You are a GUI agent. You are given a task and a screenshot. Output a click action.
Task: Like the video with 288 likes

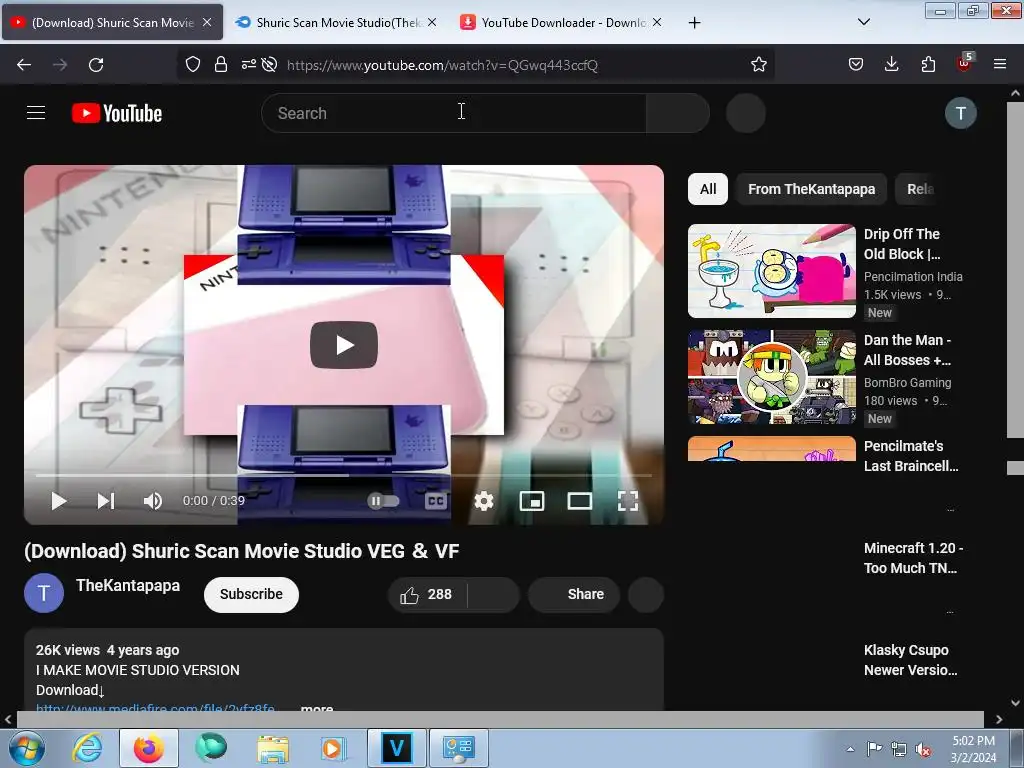[428, 594]
